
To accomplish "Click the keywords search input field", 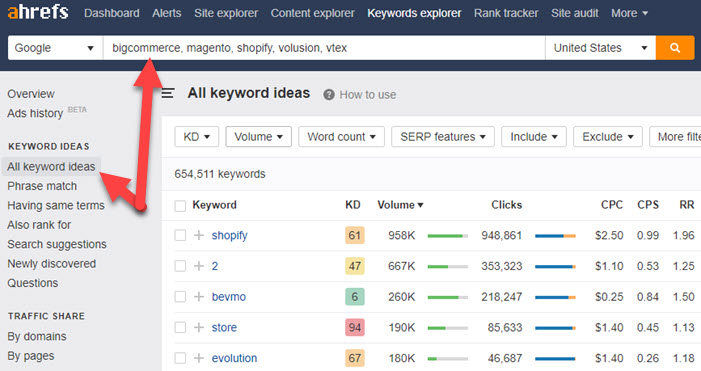I will click(x=324, y=48).
